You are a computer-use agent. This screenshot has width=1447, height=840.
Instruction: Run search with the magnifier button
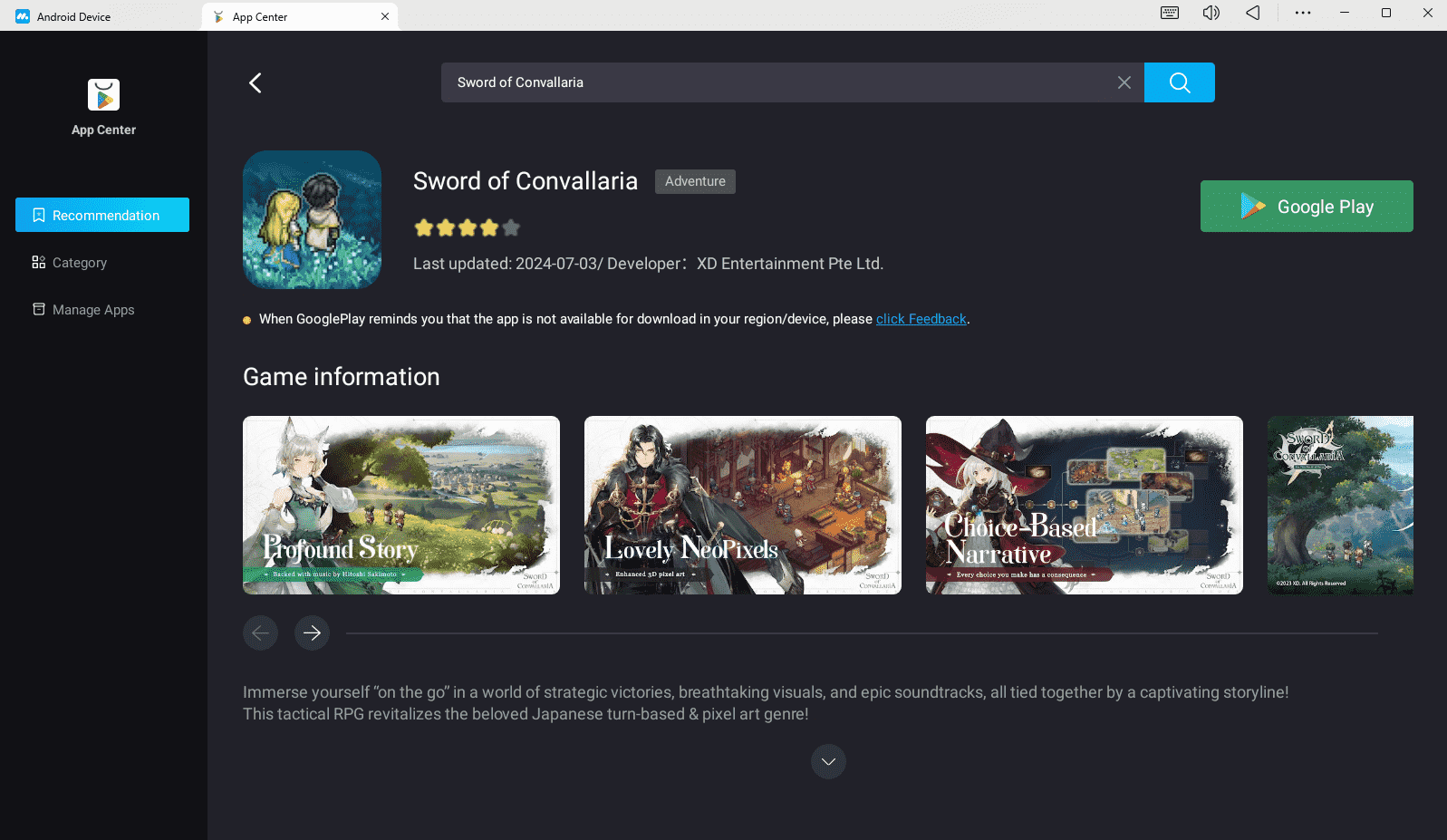[x=1179, y=82]
